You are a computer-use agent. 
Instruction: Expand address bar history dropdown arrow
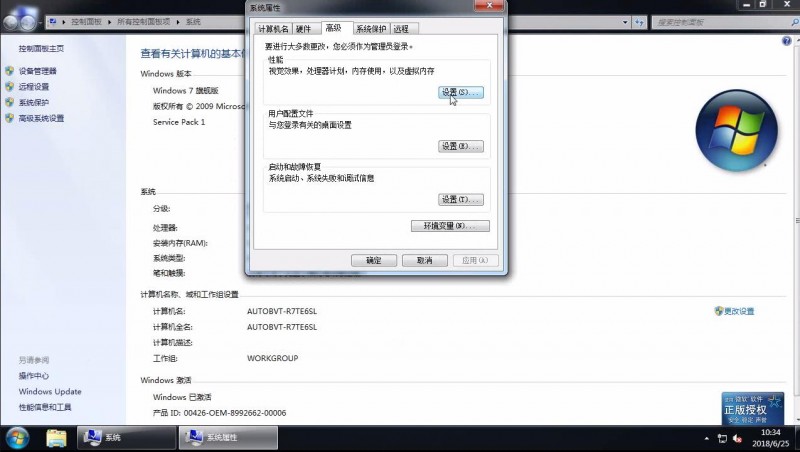tap(625, 22)
